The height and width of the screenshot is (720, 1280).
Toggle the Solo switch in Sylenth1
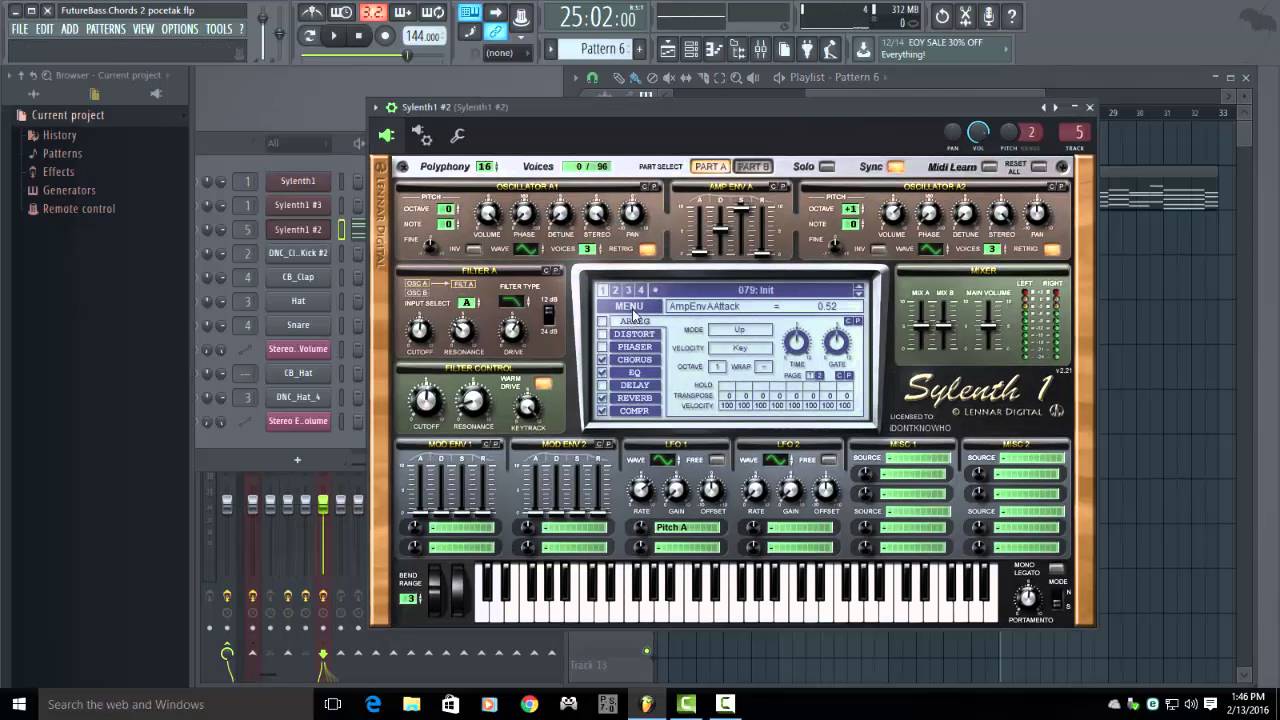point(828,167)
